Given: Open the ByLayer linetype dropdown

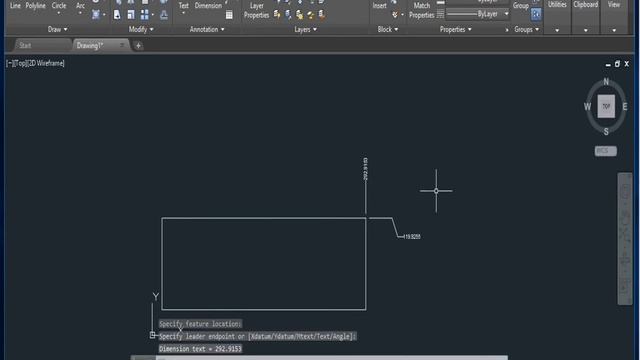Looking at the screenshot, I should coord(507,14).
